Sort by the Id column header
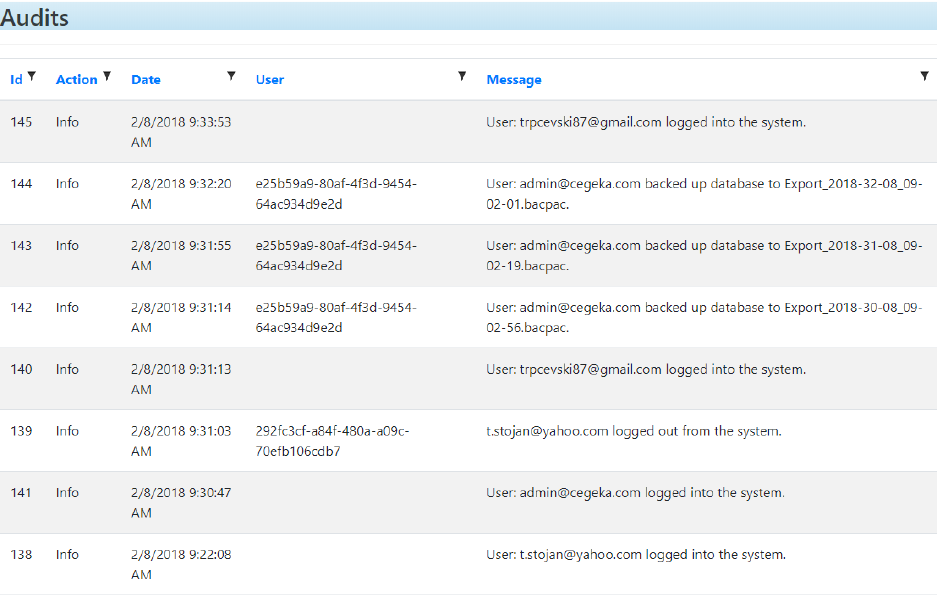Screen dimensions: 937x595 point(16,79)
